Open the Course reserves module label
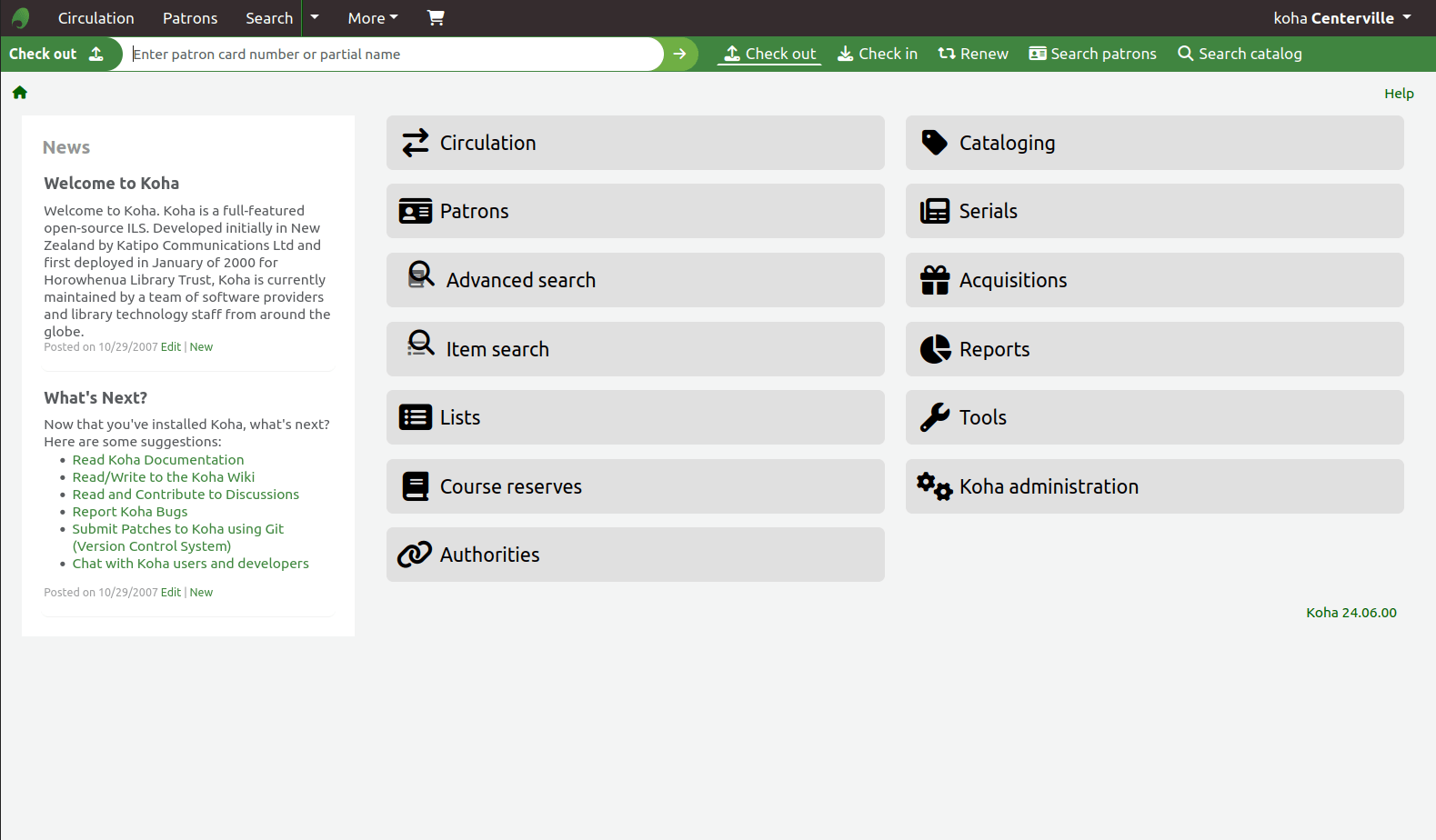Image resolution: width=1436 pixels, height=840 pixels. pos(511,486)
